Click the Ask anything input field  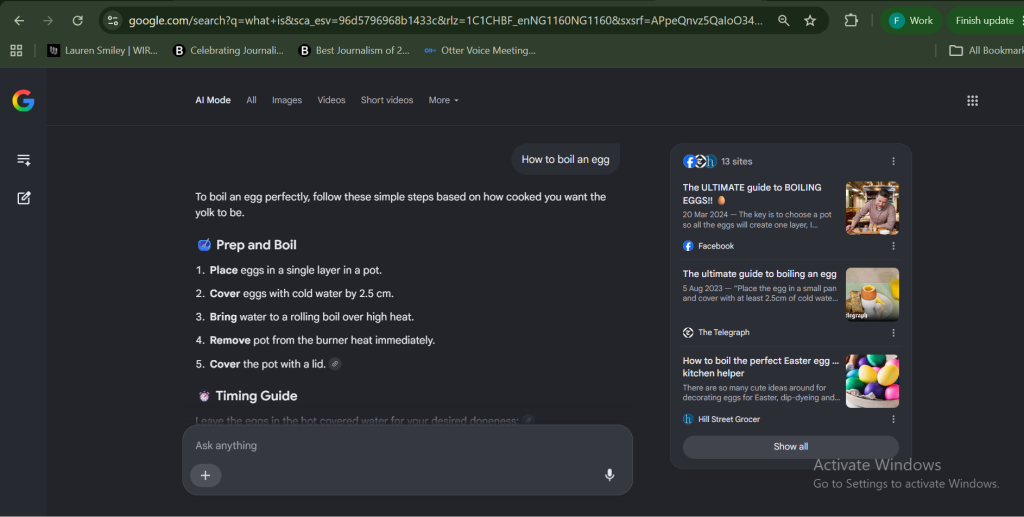tap(407, 445)
